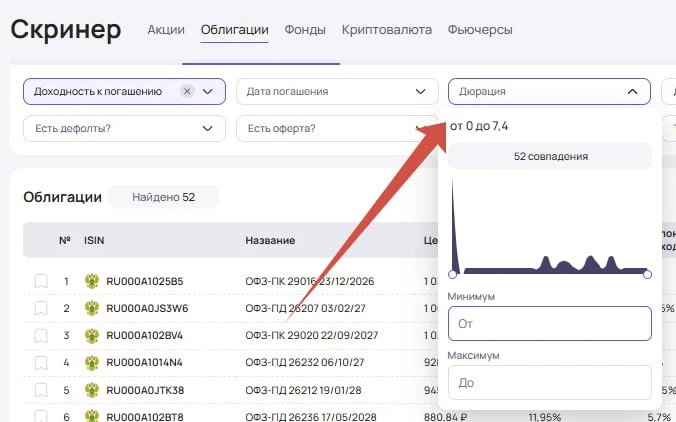This screenshot has width=676, height=422.
Task: Open the Криптовалюта tab
Action: tap(387, 30)
